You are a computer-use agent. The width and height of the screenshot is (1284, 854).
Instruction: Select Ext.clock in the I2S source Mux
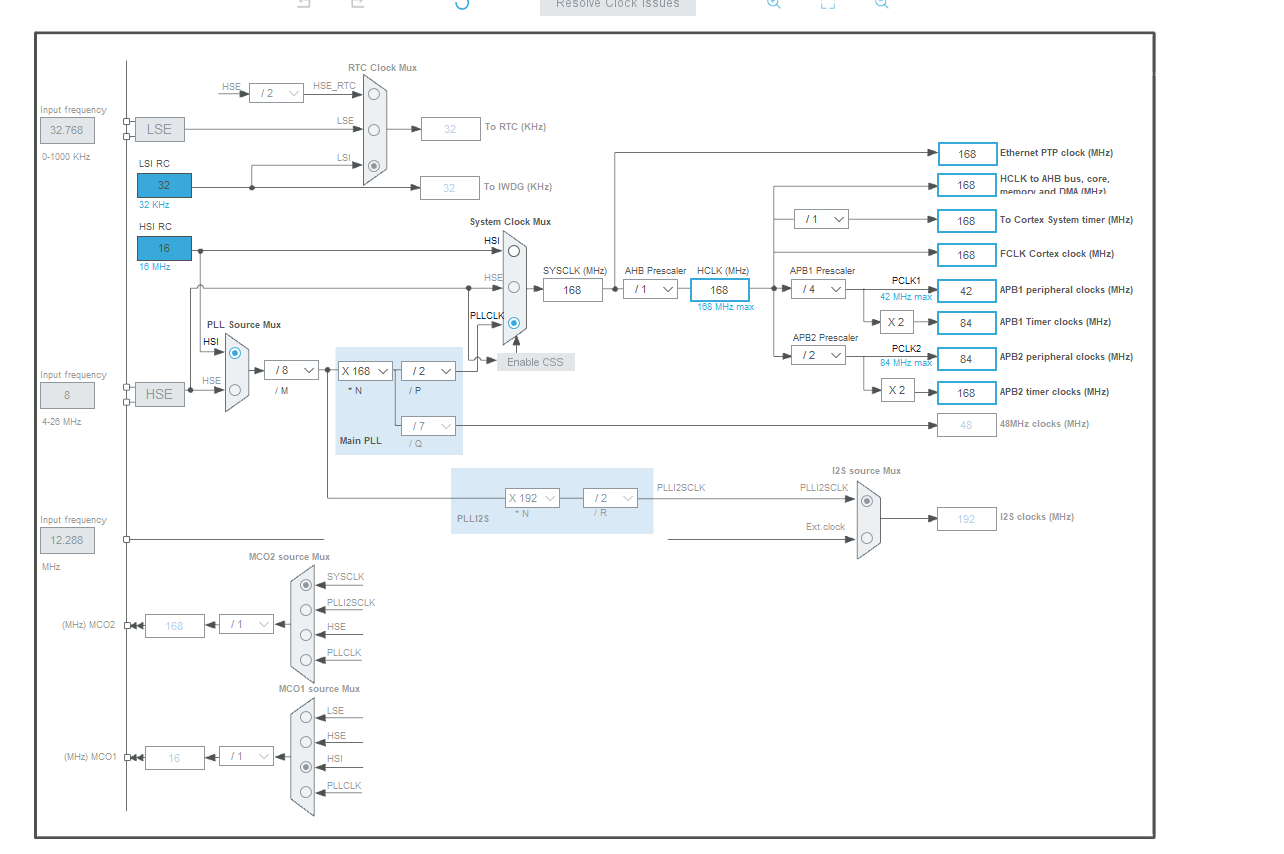[x=867, y=538]
